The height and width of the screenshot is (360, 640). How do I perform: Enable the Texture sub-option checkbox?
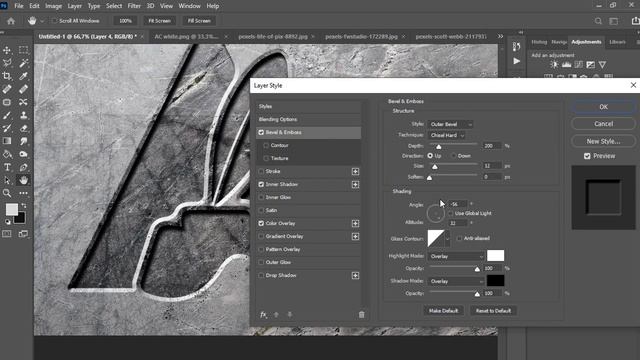[x=266, y=158]
